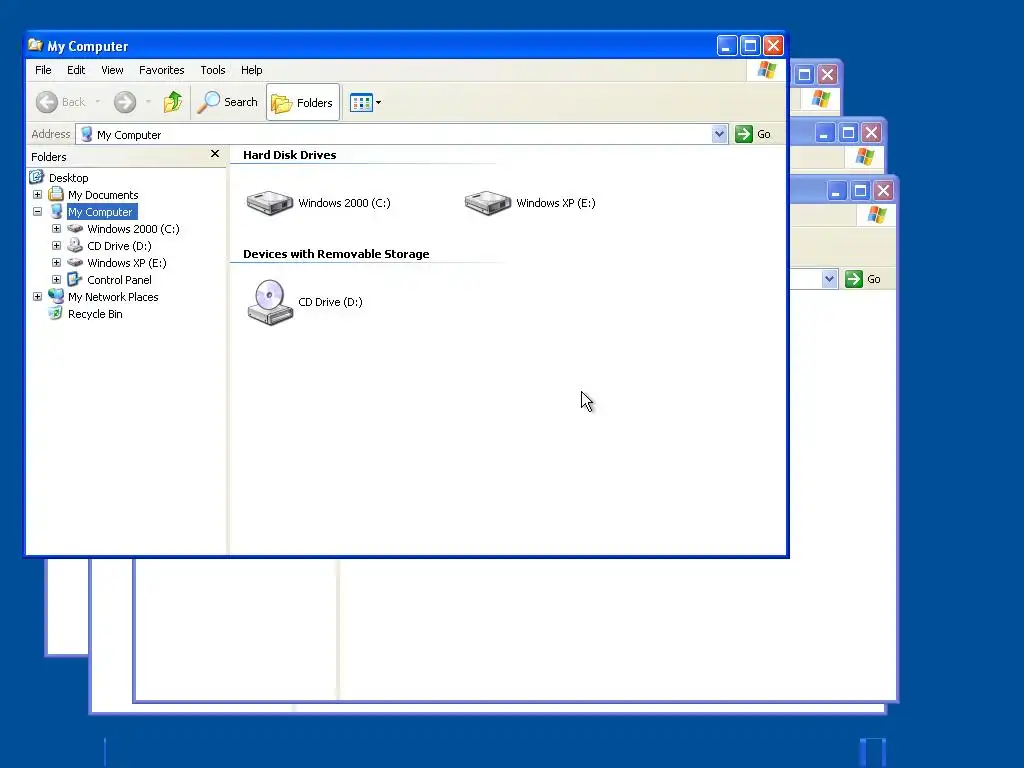Select CD Drive (D:) disc icon
Screen dimensions: 1024x768
tap(270, 302)
